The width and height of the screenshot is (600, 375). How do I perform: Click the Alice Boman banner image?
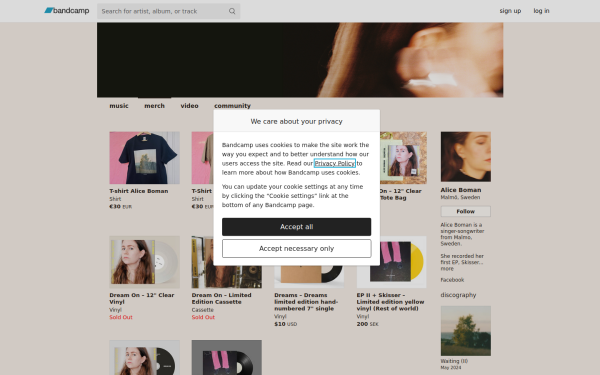(x=300, y=60)
